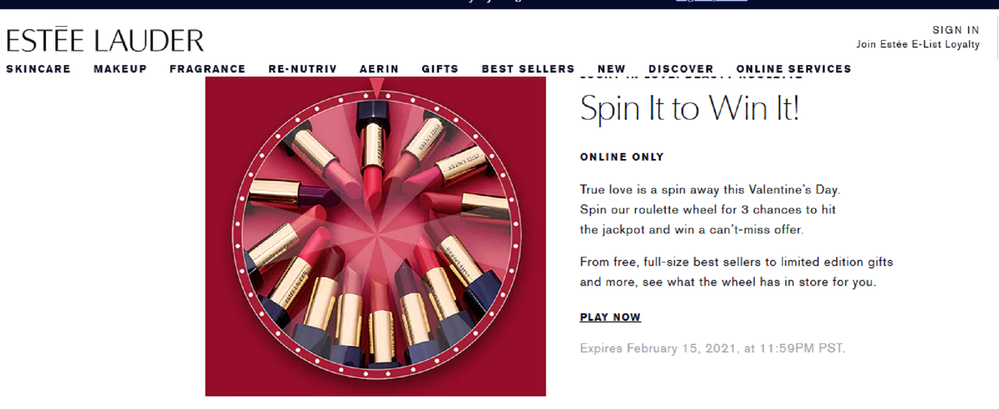Click the roulette wheel center hub

378,231
